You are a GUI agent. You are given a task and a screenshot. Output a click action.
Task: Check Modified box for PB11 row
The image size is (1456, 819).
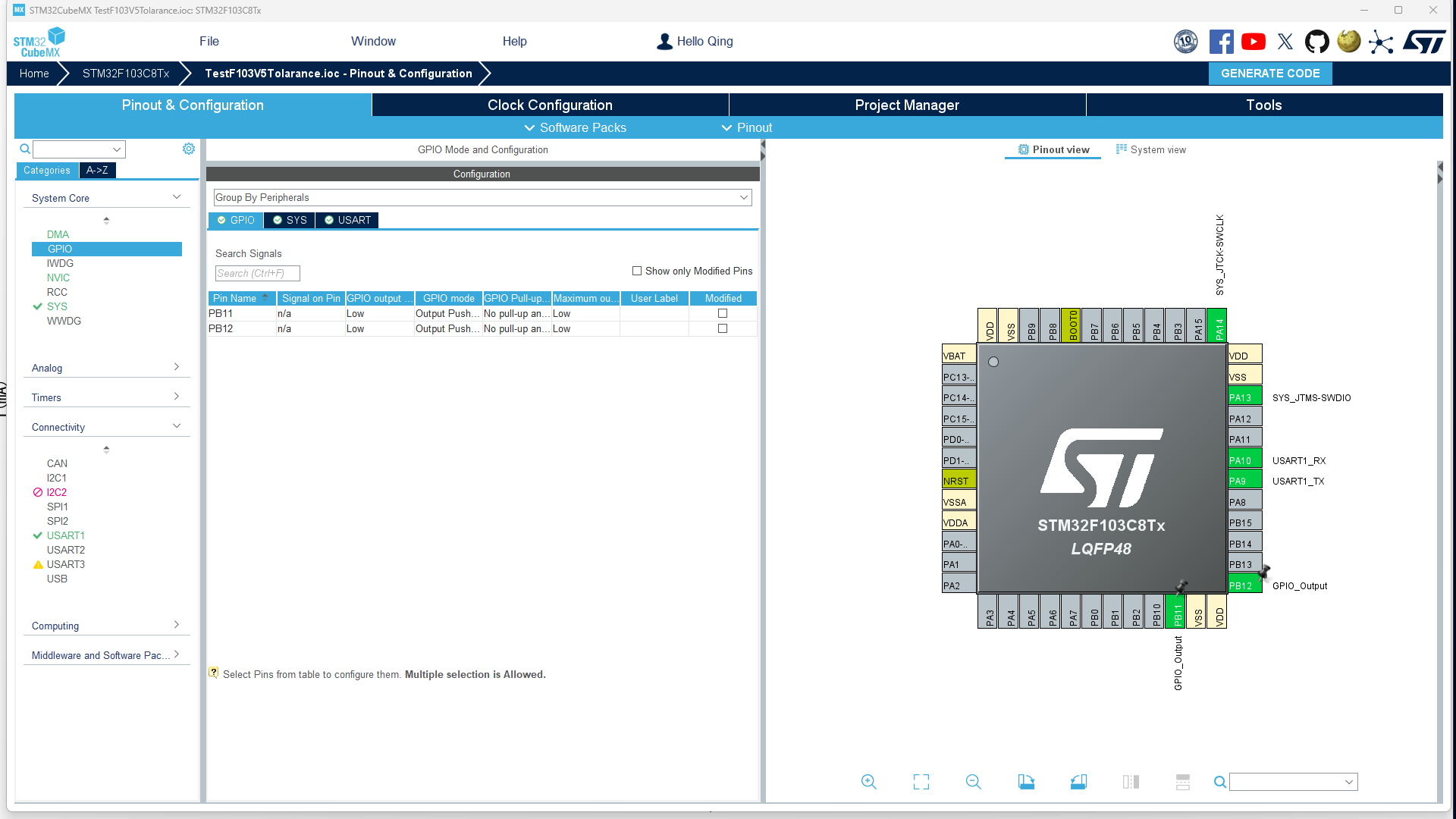[x=723, y=313]
